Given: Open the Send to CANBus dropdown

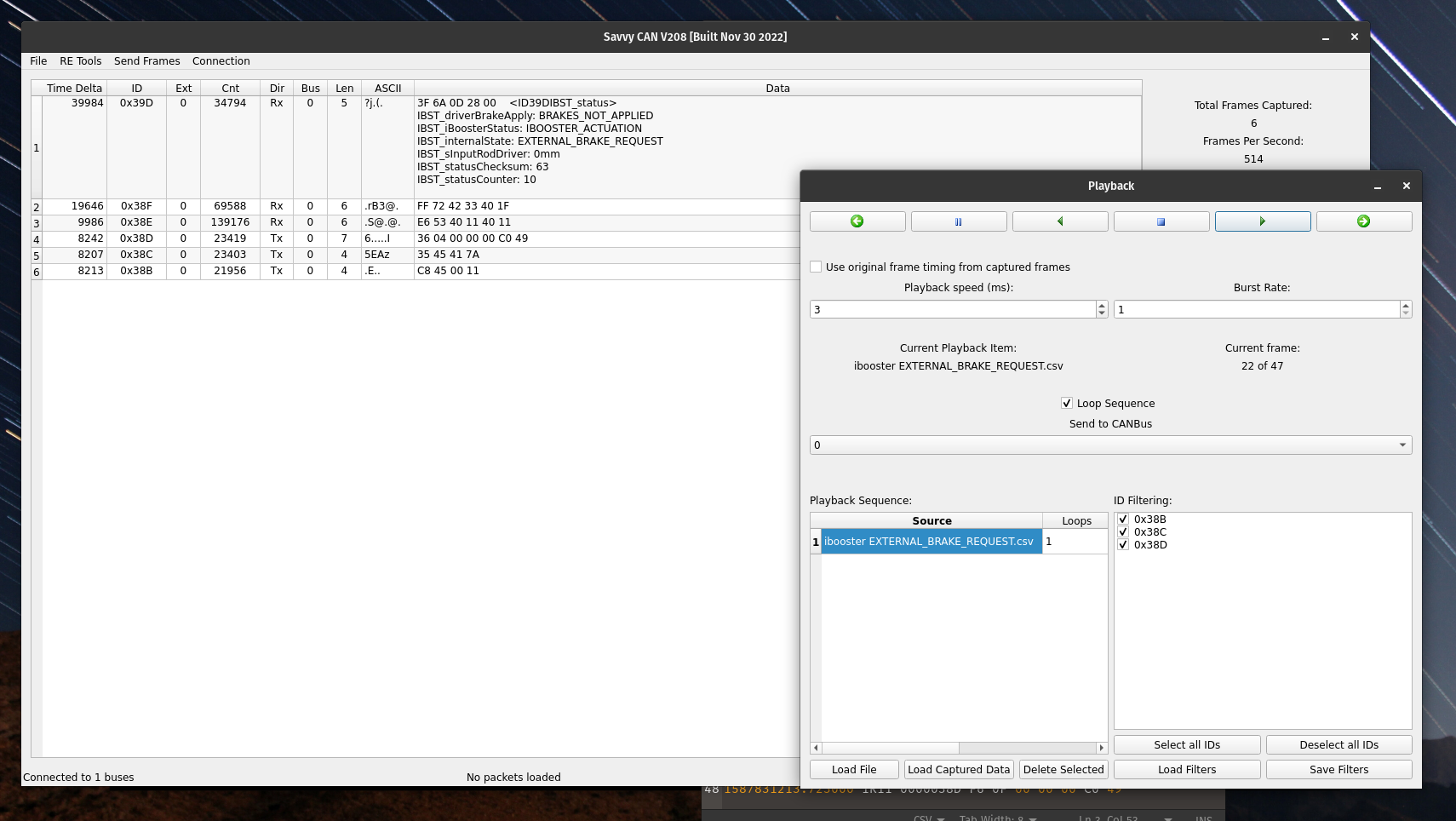Looking at the screenshot, I should [1110, 445].
